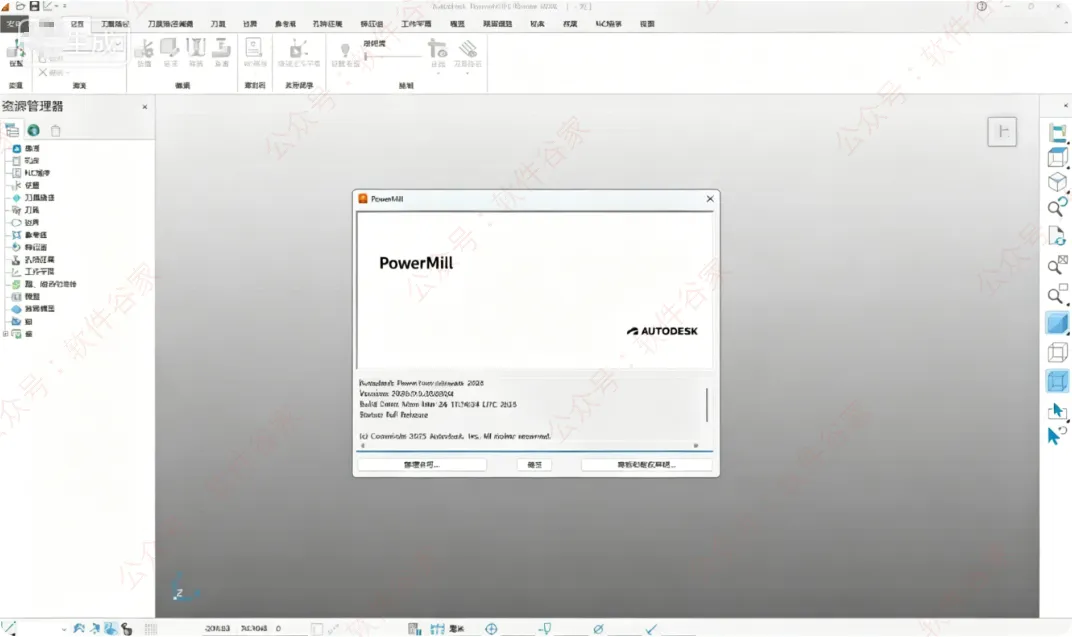The height and width of the screenshot is (637, 1072).
Task: Toggle shaded model display in the view toolbar
Action: click(1057, 323)
